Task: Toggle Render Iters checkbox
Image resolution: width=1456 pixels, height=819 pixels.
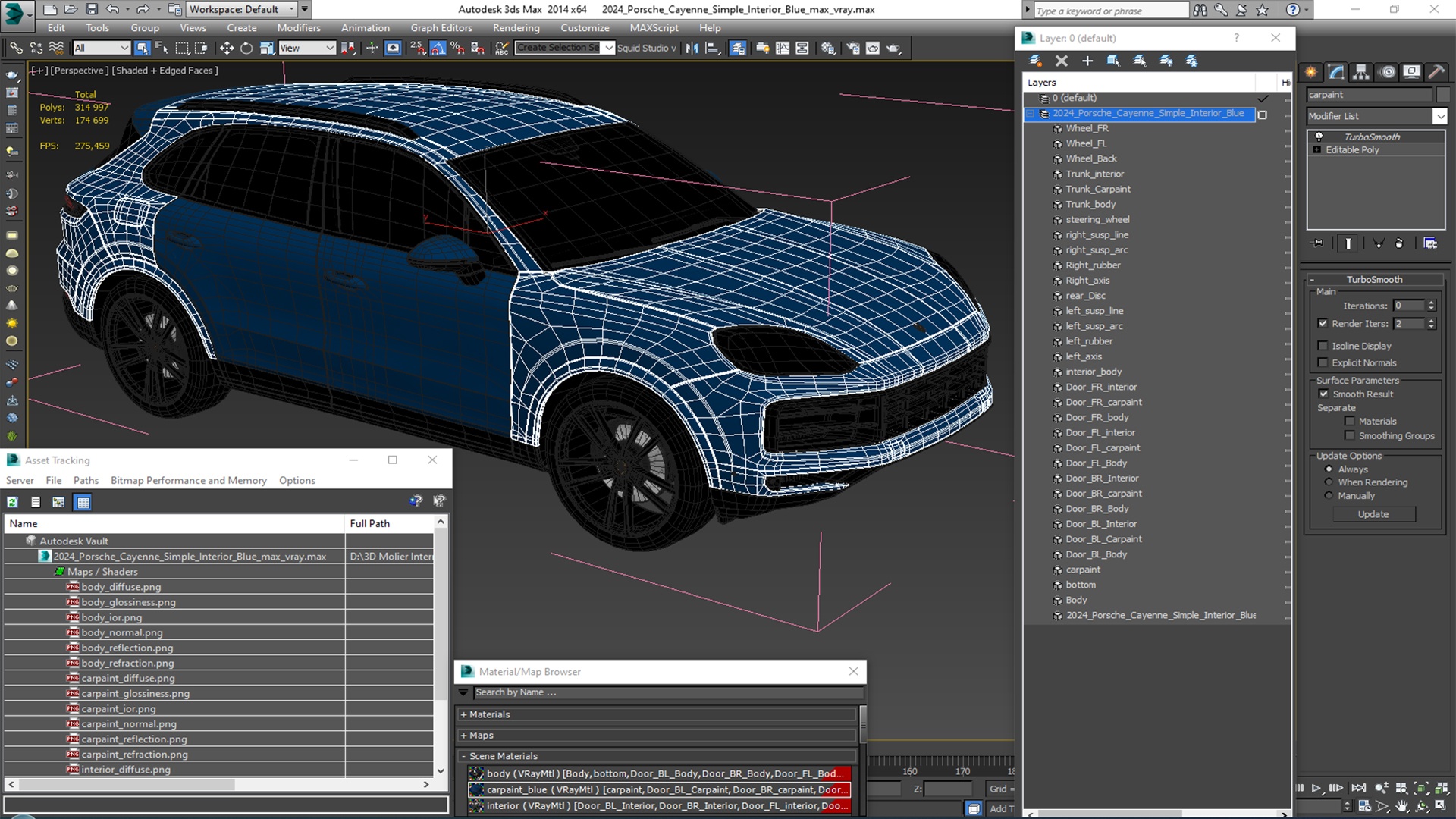Action: 1323,323
